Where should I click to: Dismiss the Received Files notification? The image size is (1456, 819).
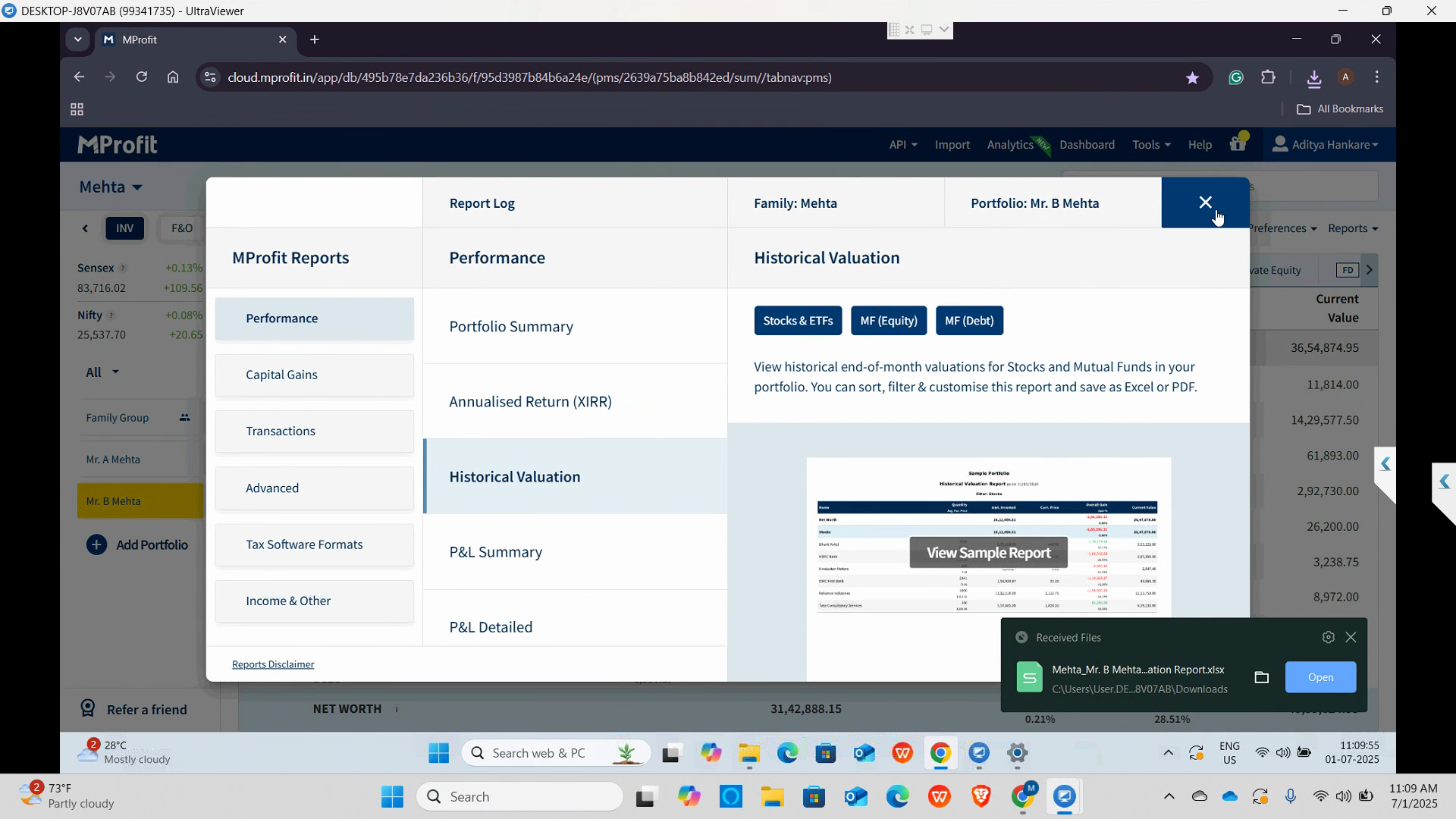(x=1351, y=638)
